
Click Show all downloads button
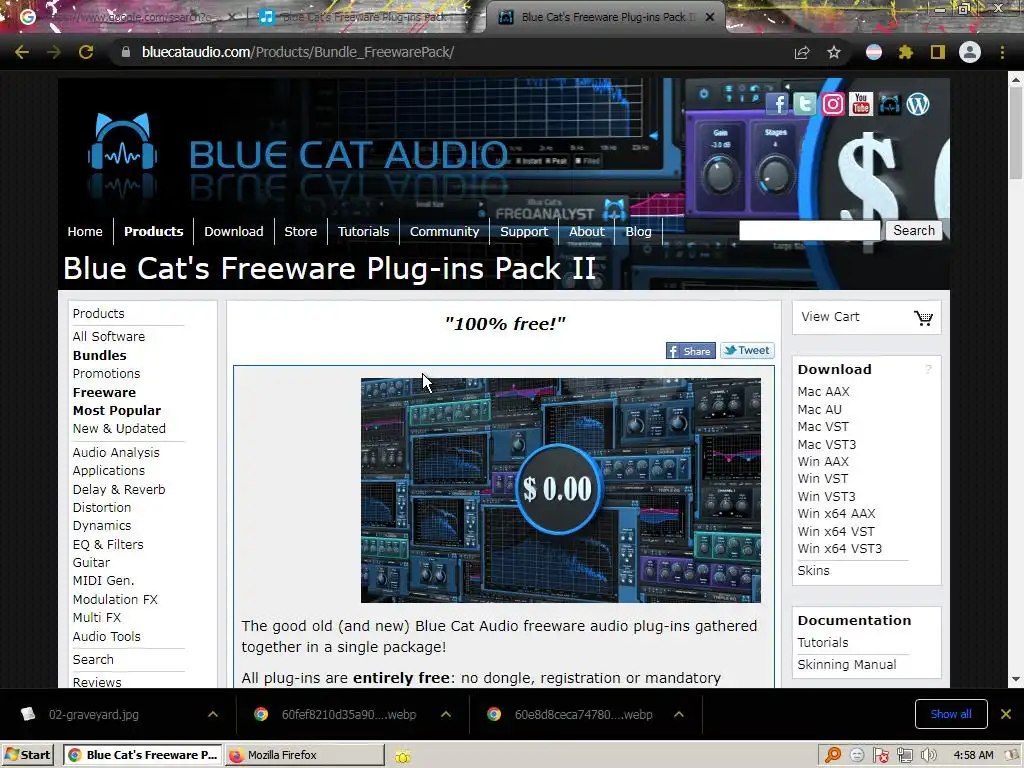[951, 714]
